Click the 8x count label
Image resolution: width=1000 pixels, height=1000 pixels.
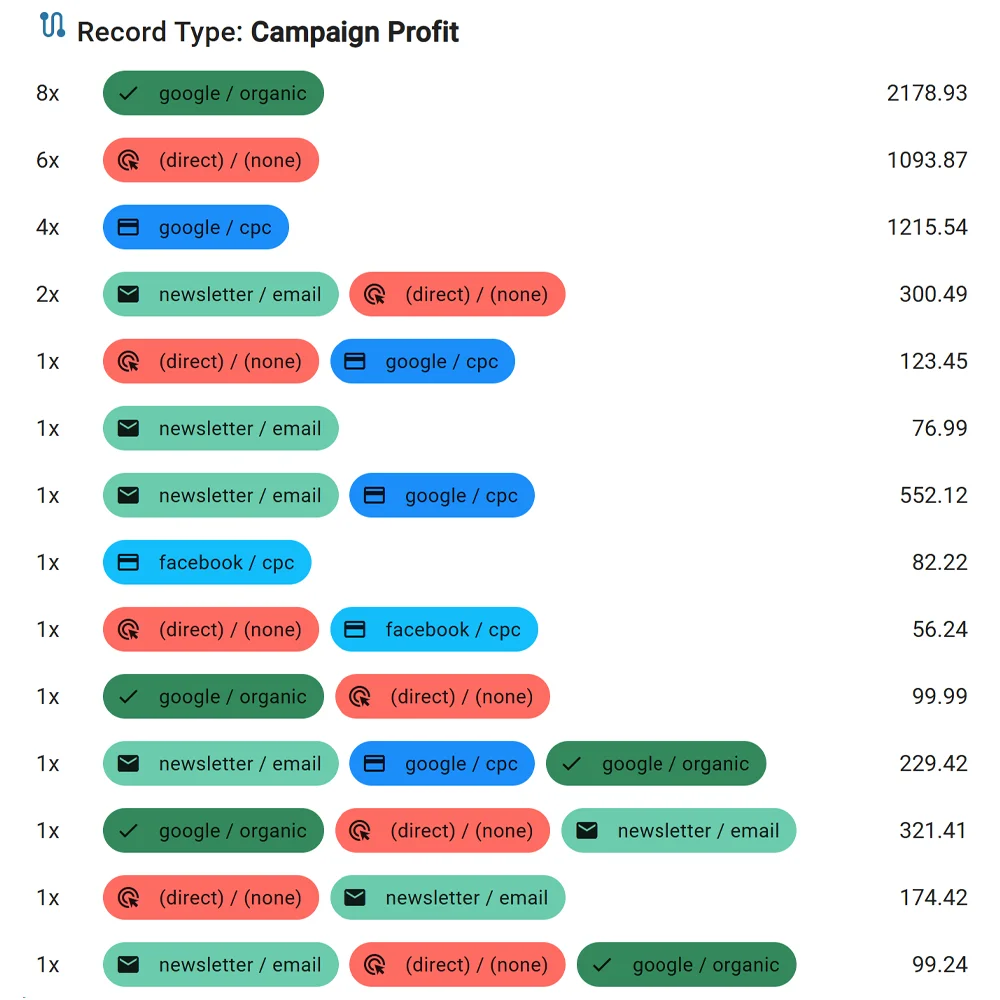[47, 93]
